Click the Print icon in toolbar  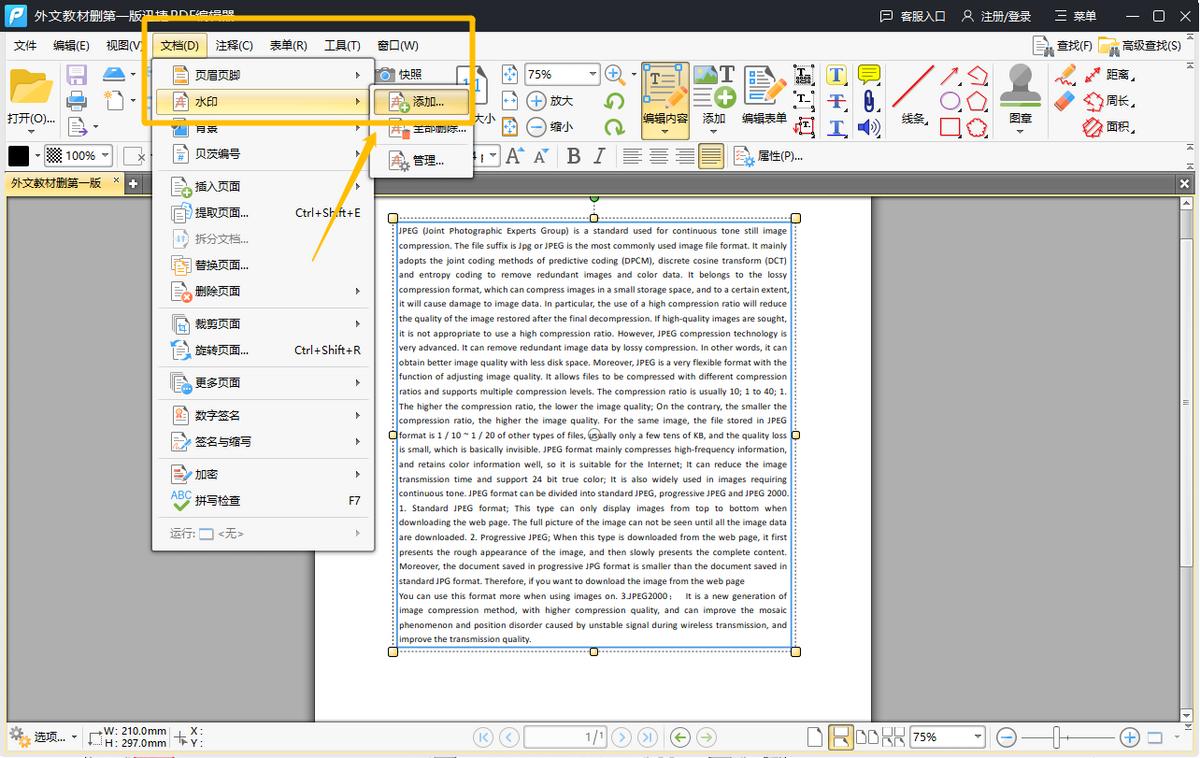click(x=77, y=101)
